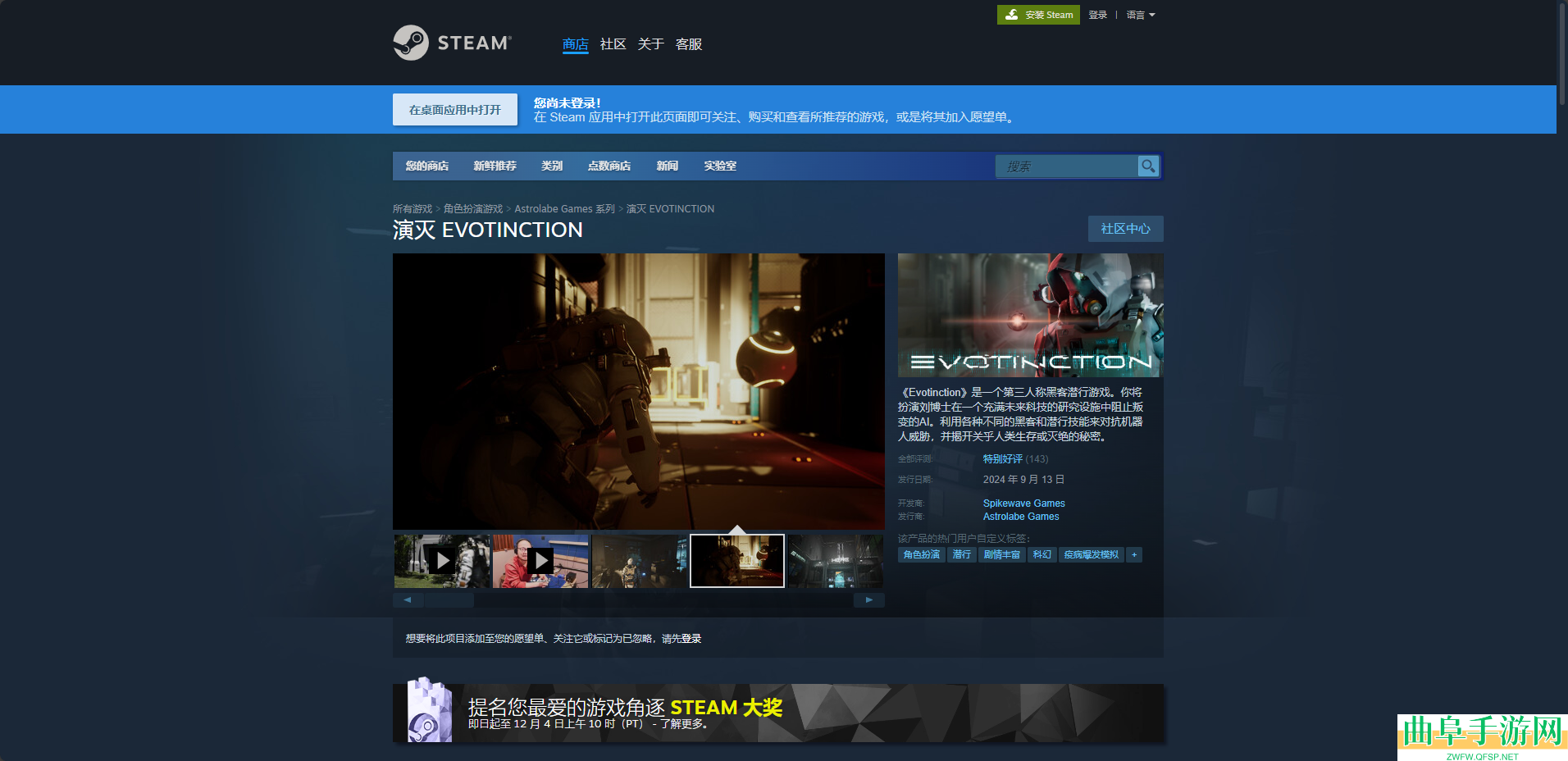
Task: Click the plus icon to add tag
Action: (1134, 555)
